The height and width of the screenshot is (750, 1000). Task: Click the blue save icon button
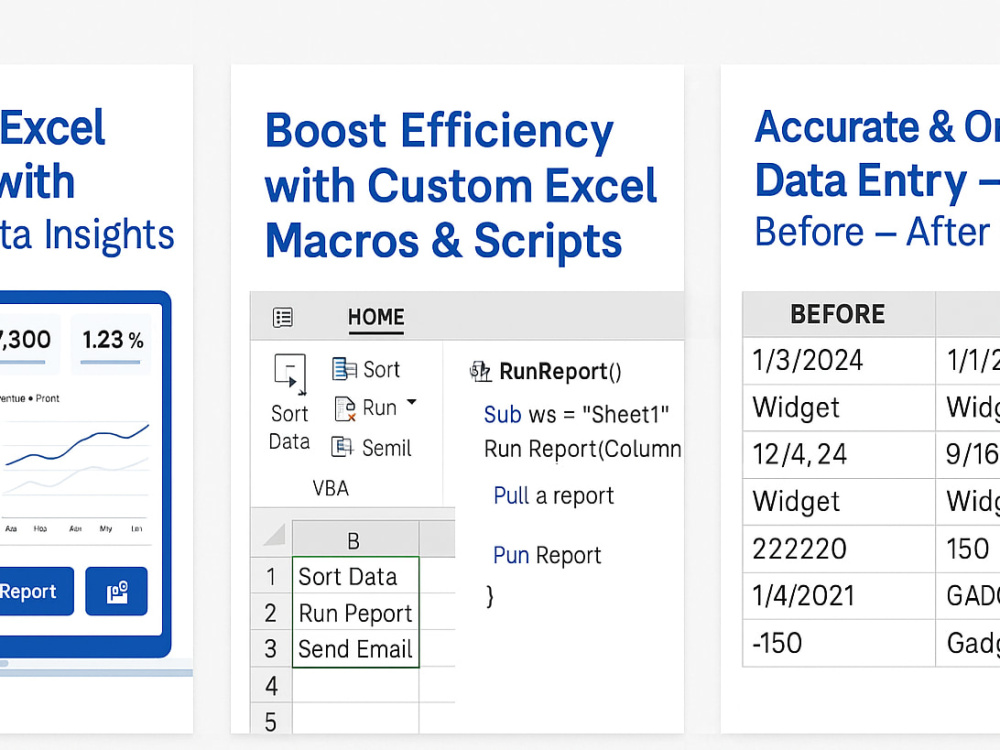coord(117,591)
